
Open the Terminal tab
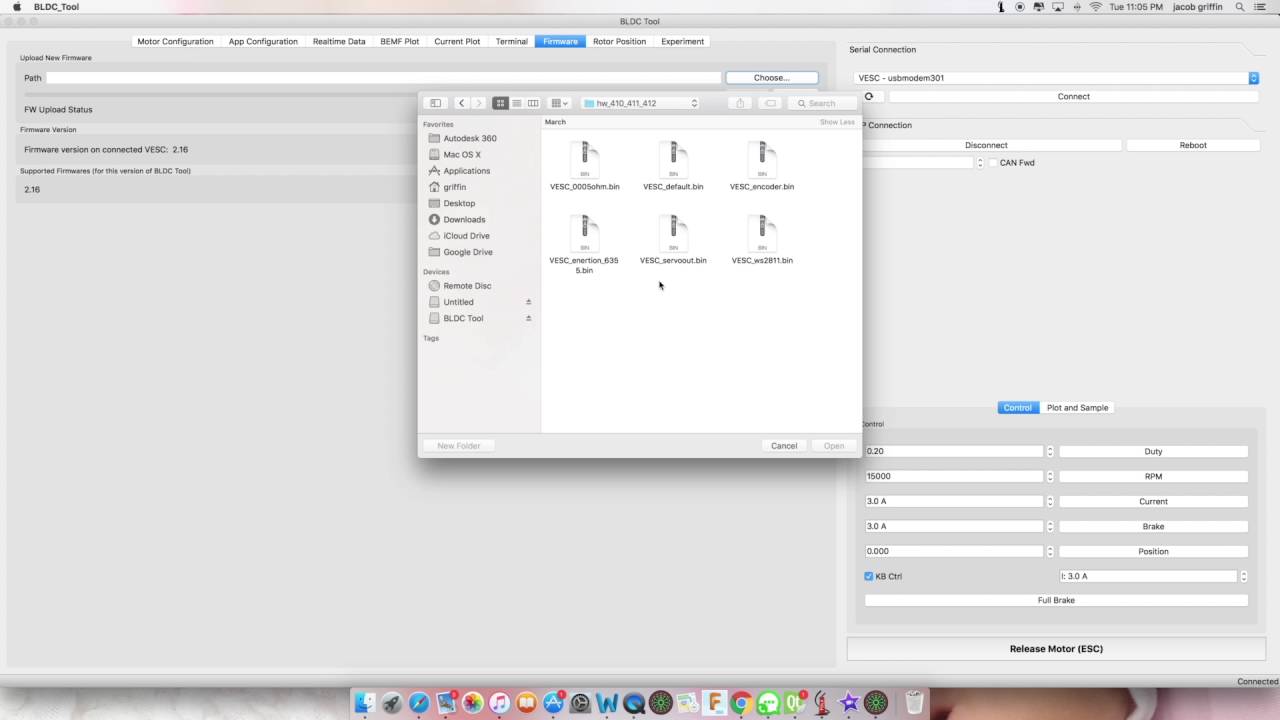pos(512,41)
